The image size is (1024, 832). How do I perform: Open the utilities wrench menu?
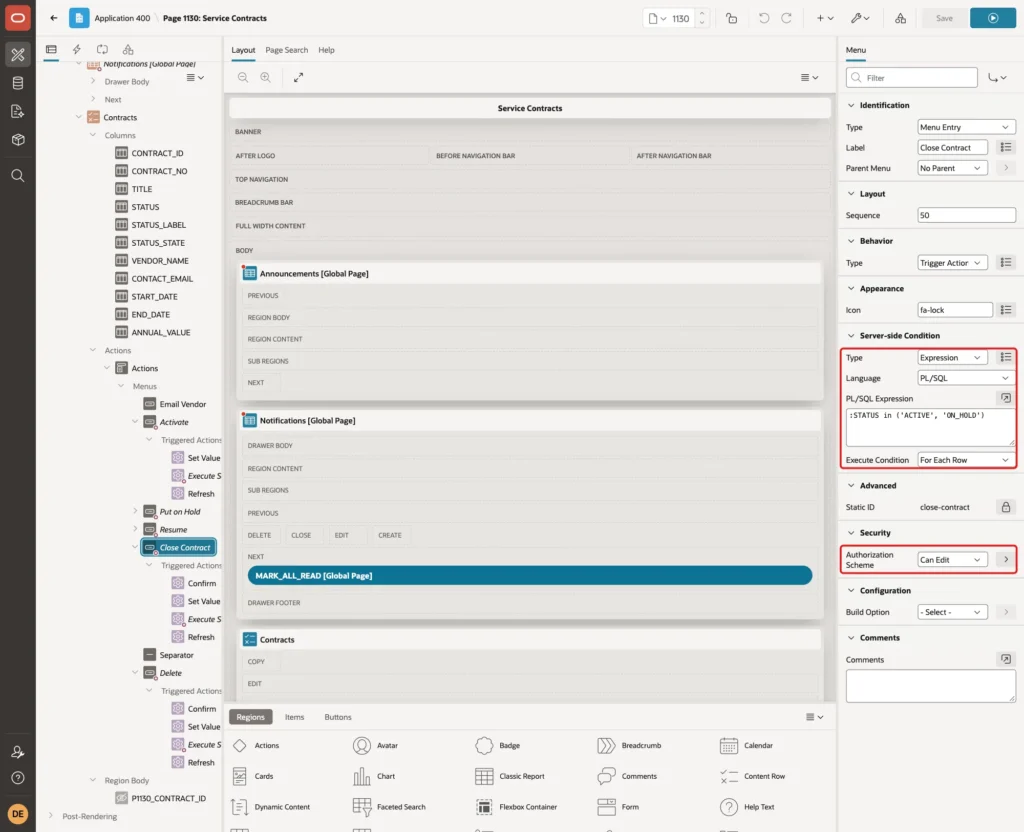point(859,18)
